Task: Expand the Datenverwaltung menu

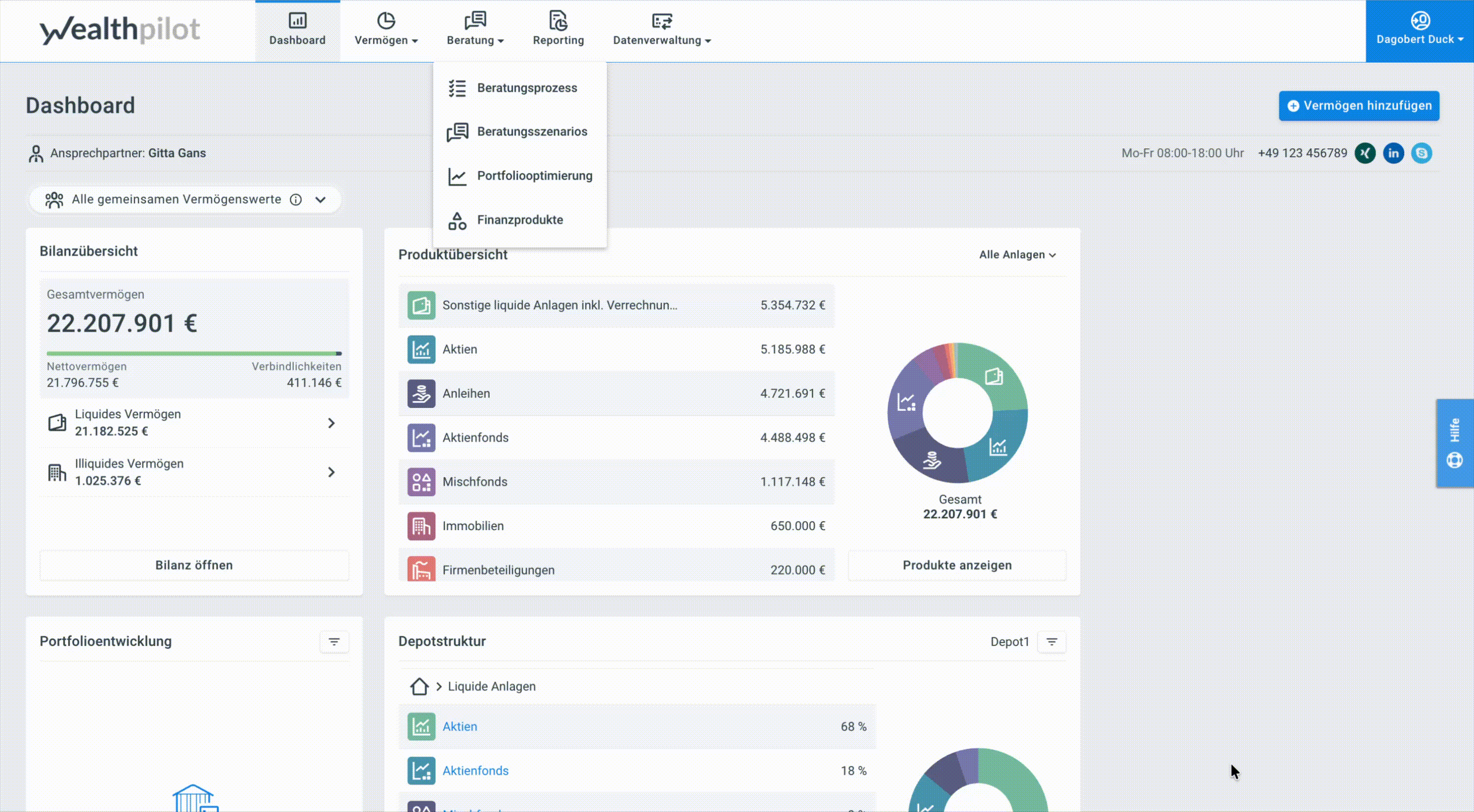Action: click(662, 30)
